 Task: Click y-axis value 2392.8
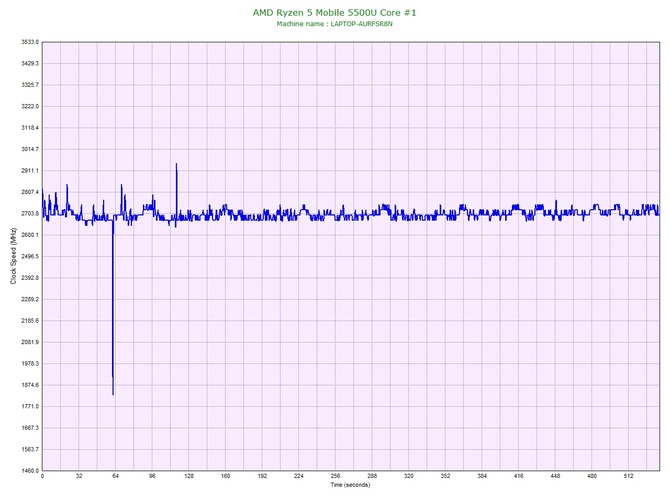[x=30, y=278]
